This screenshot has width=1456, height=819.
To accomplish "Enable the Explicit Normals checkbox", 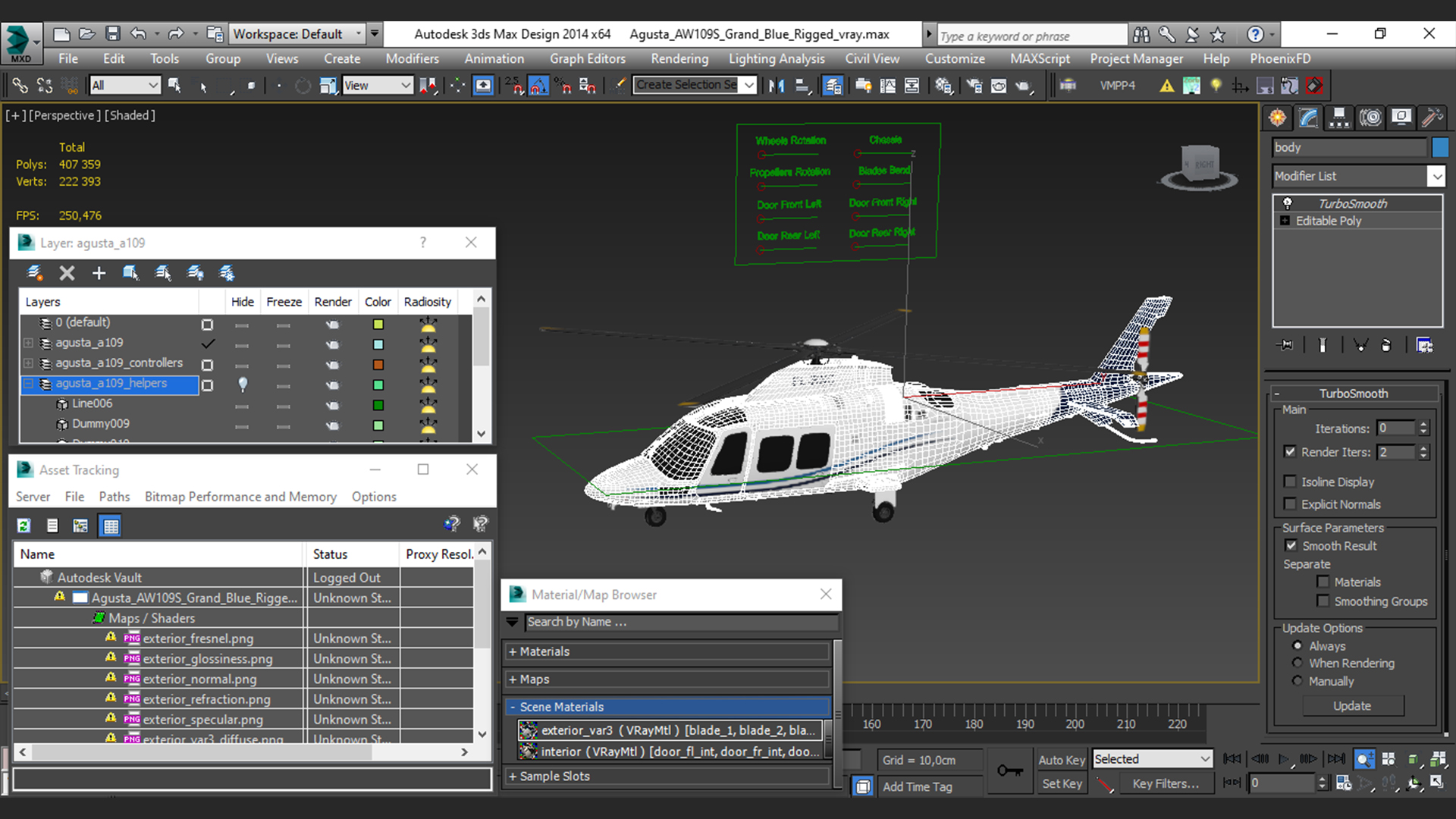I will [x=1290, y=504].
